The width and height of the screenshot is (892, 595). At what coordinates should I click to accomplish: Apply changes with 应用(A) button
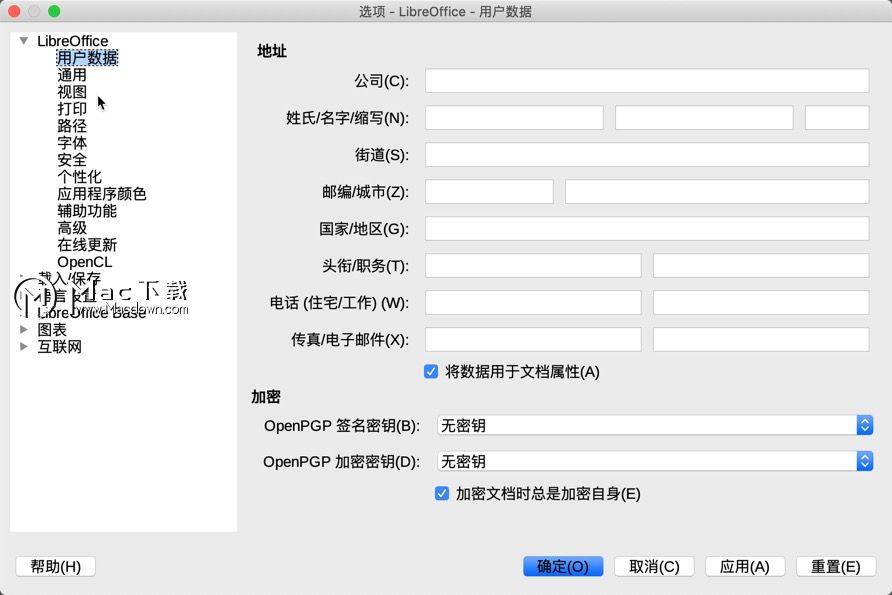click(x=745, y=567)
